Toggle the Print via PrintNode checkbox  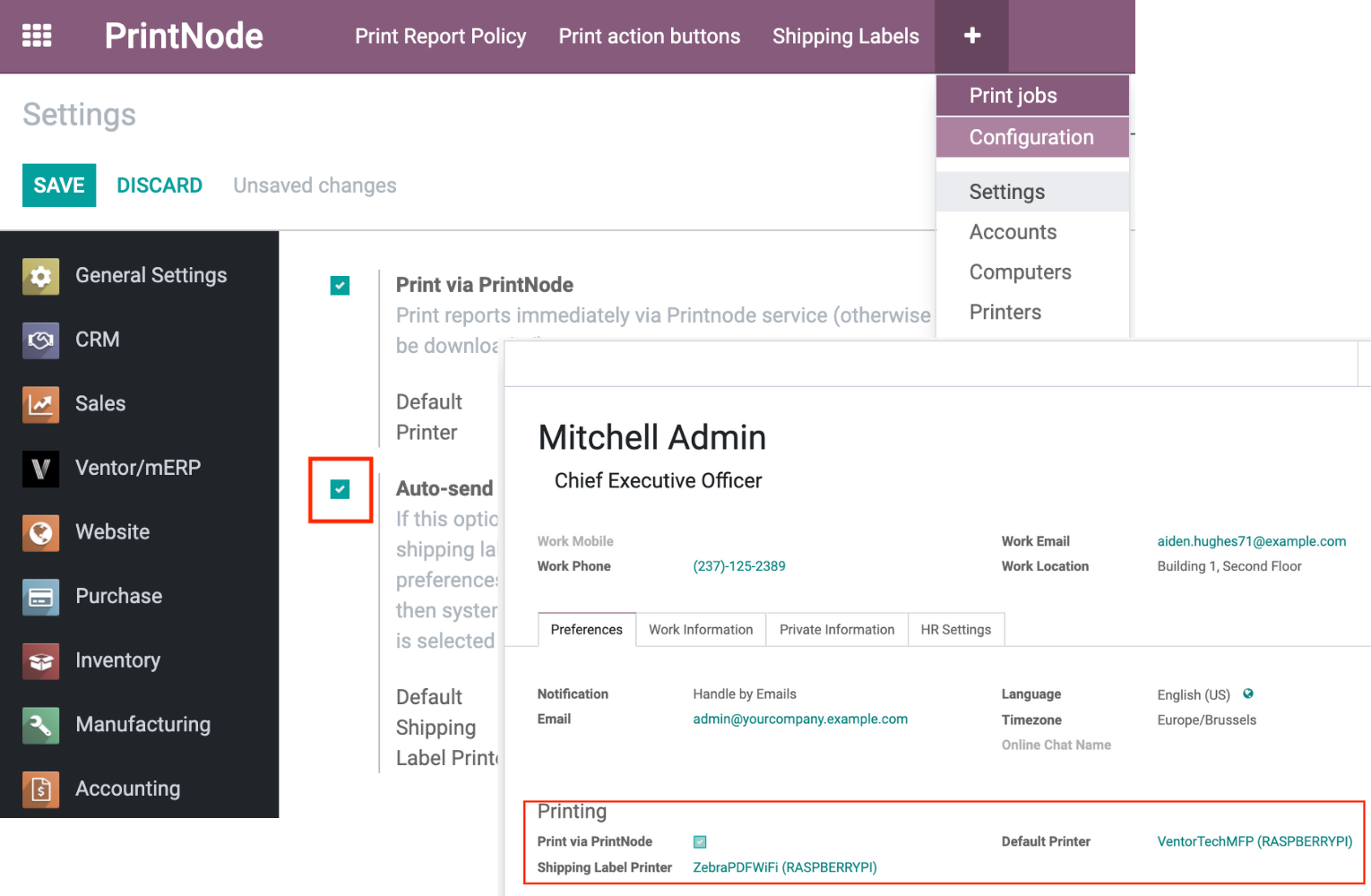click(x=341, y=285)
